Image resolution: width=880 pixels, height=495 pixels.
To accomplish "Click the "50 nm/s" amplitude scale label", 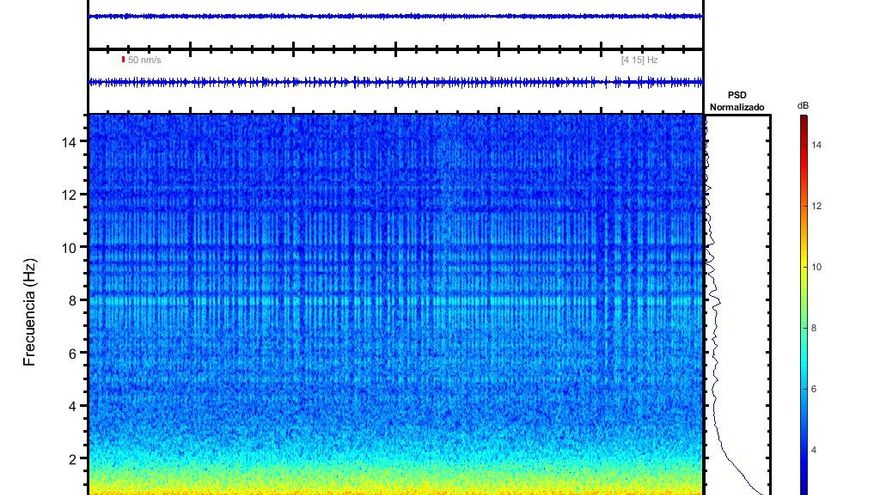I will (x=144, y=60).
